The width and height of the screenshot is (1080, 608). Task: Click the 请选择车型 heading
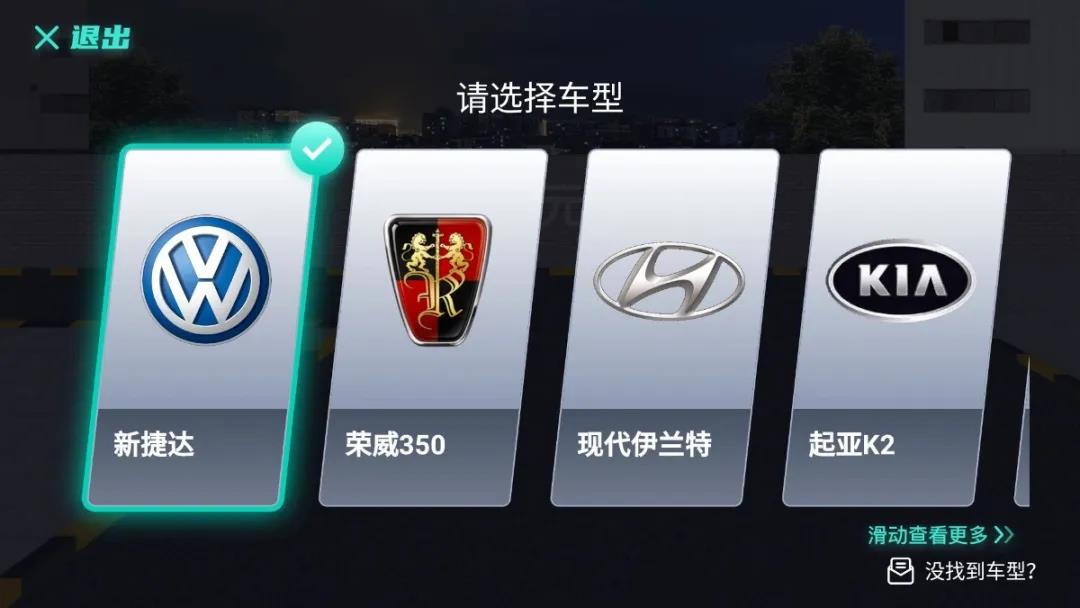540,97
